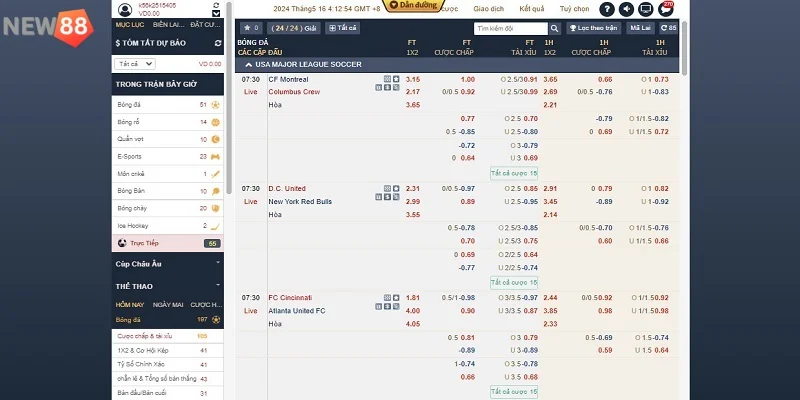Open chat messages with 270 badge

click(x=667, y=8)
